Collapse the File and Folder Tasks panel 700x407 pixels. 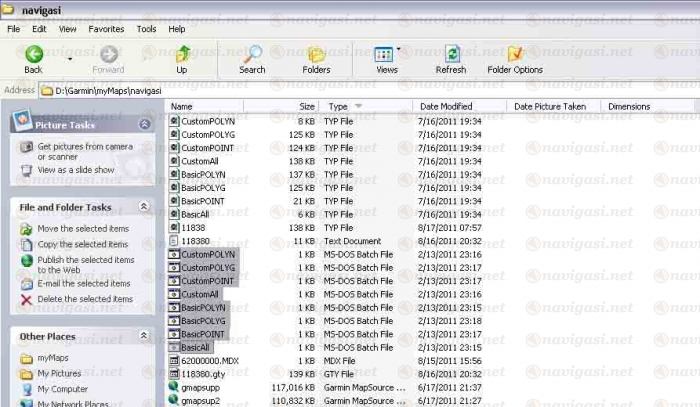click(x=144, y=207)
